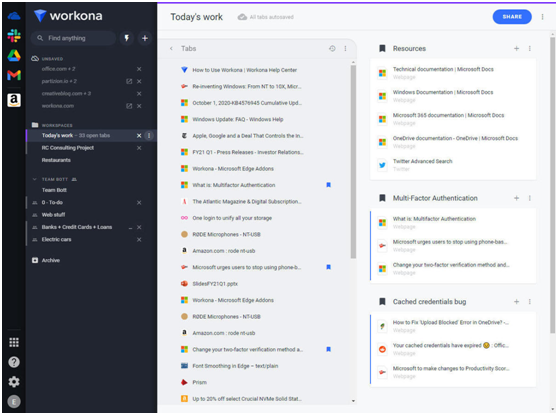This screenshot has width=558, height=415.
Task: Click the resources pane scrollbar
Action: click(x=552, y=185)
